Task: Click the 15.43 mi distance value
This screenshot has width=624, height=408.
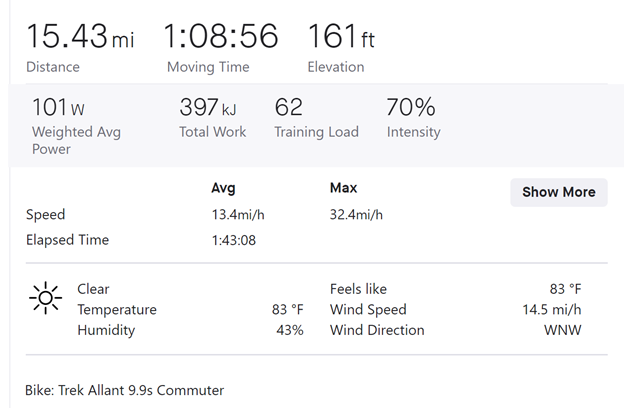Action: (x=80, y=37)
